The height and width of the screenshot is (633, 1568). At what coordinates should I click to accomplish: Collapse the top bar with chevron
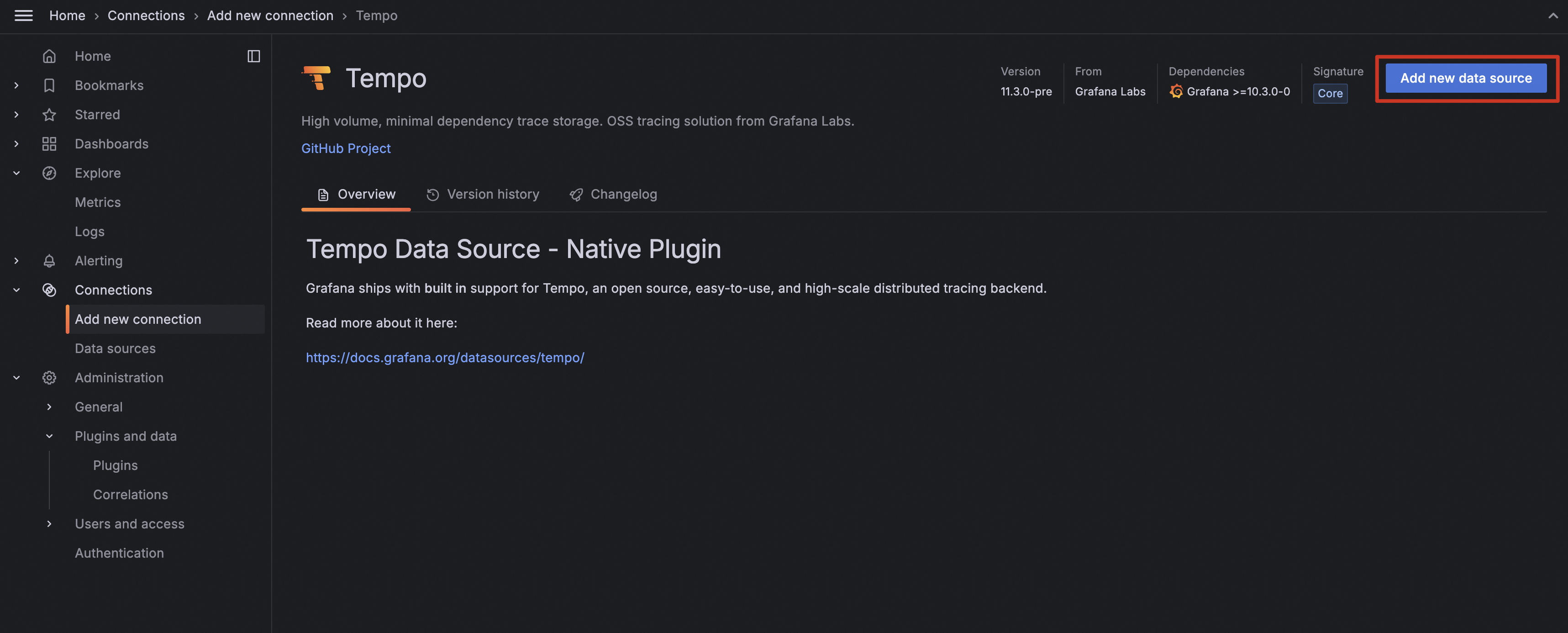point(1553,16)
